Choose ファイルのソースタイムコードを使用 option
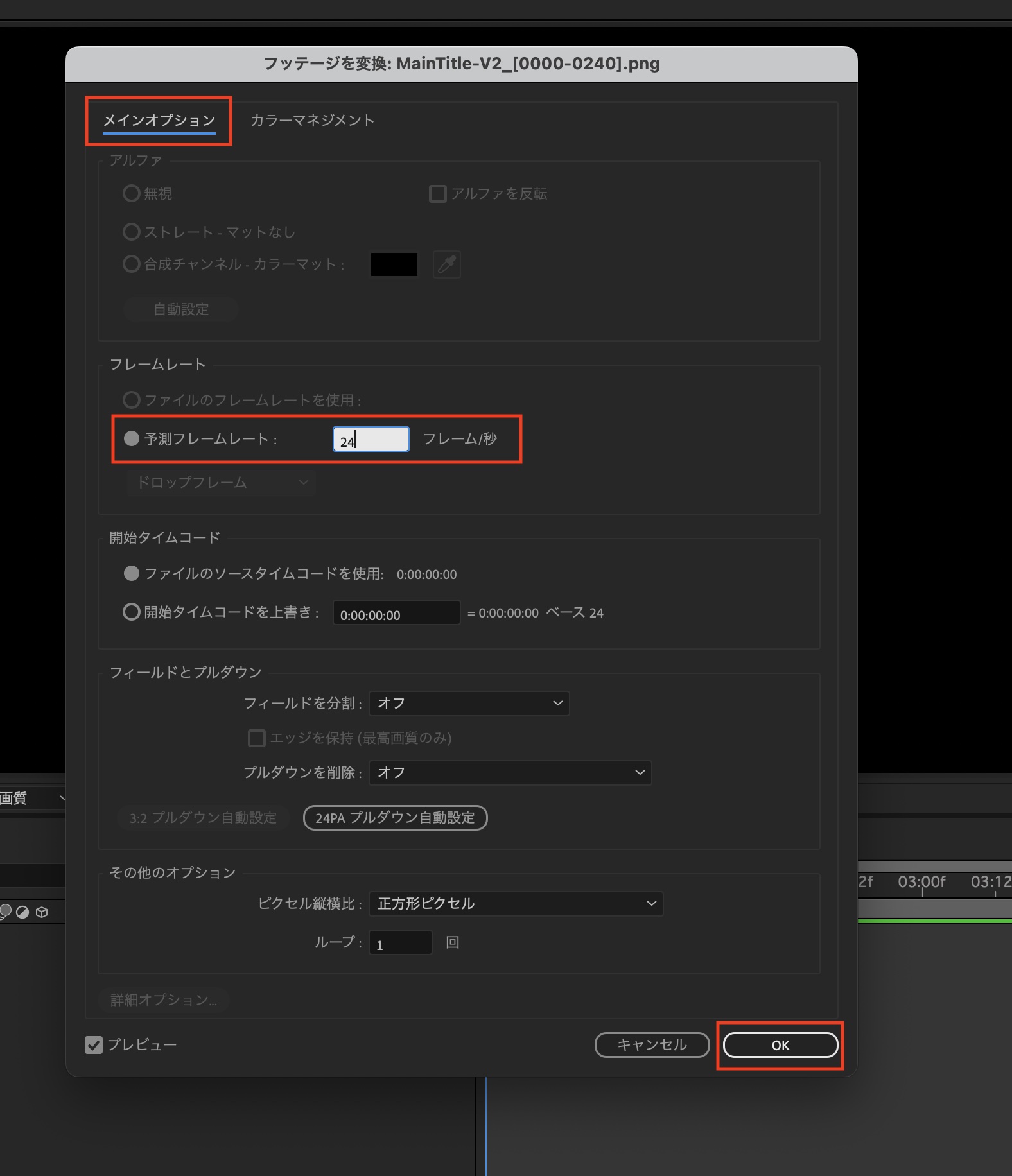 (132, 573)
